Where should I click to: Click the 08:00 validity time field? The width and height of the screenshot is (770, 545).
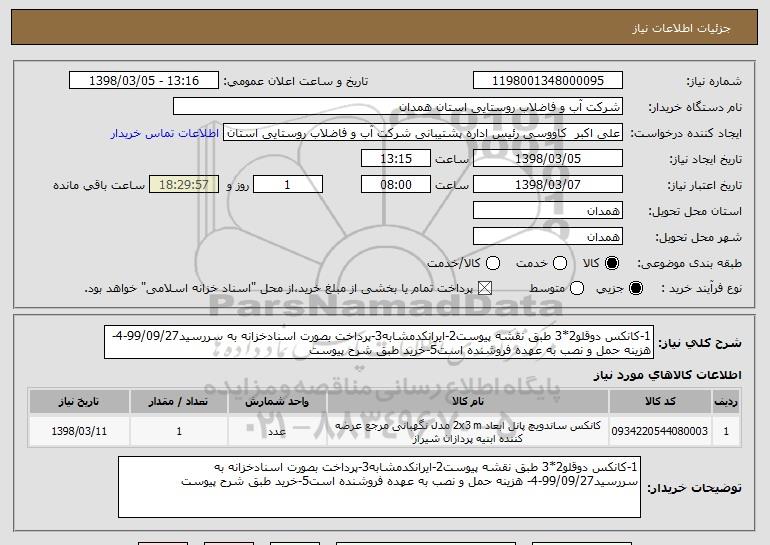coord(396,185)
